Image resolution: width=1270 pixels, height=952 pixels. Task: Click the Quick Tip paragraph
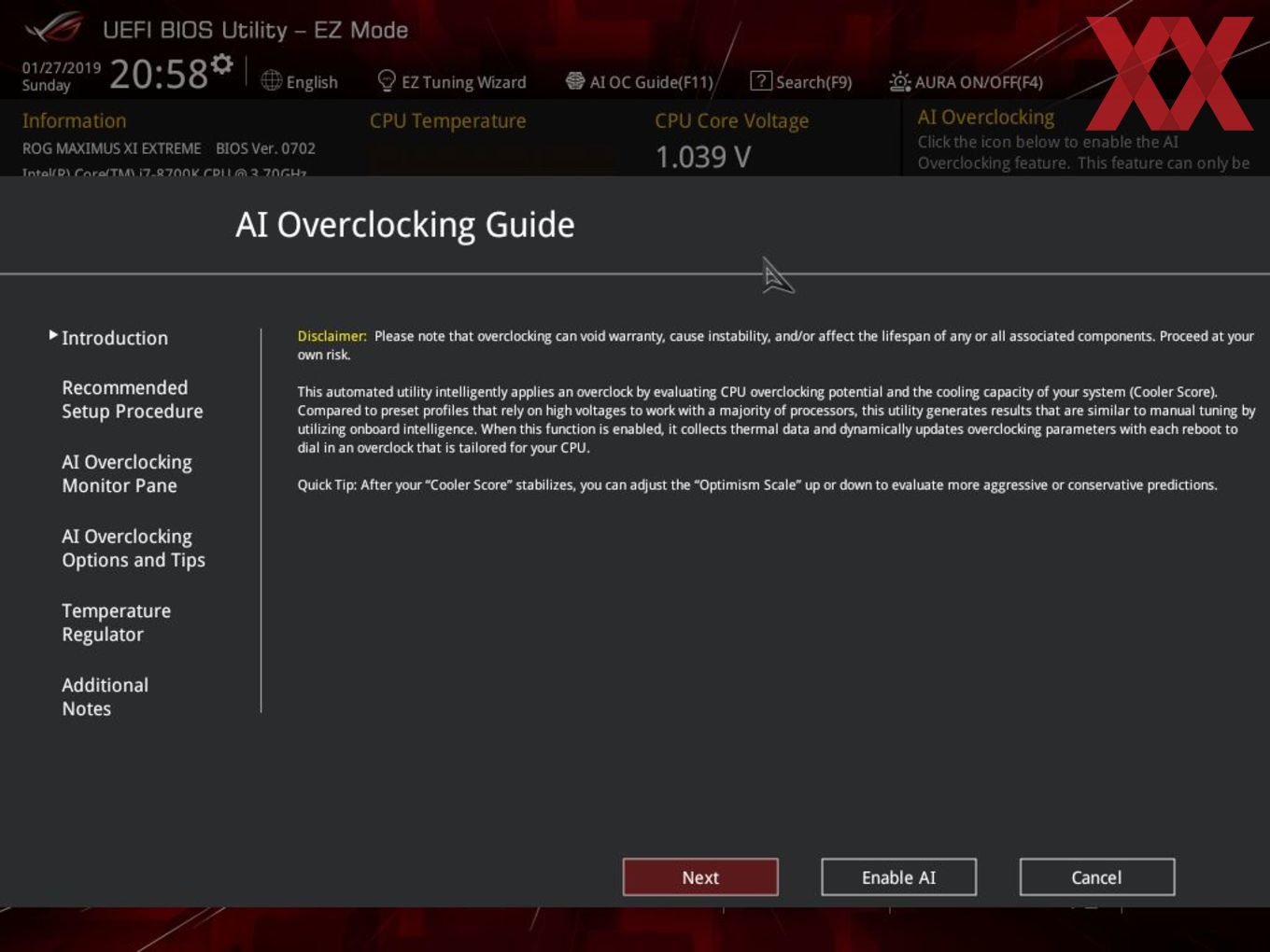pos(757,485)
